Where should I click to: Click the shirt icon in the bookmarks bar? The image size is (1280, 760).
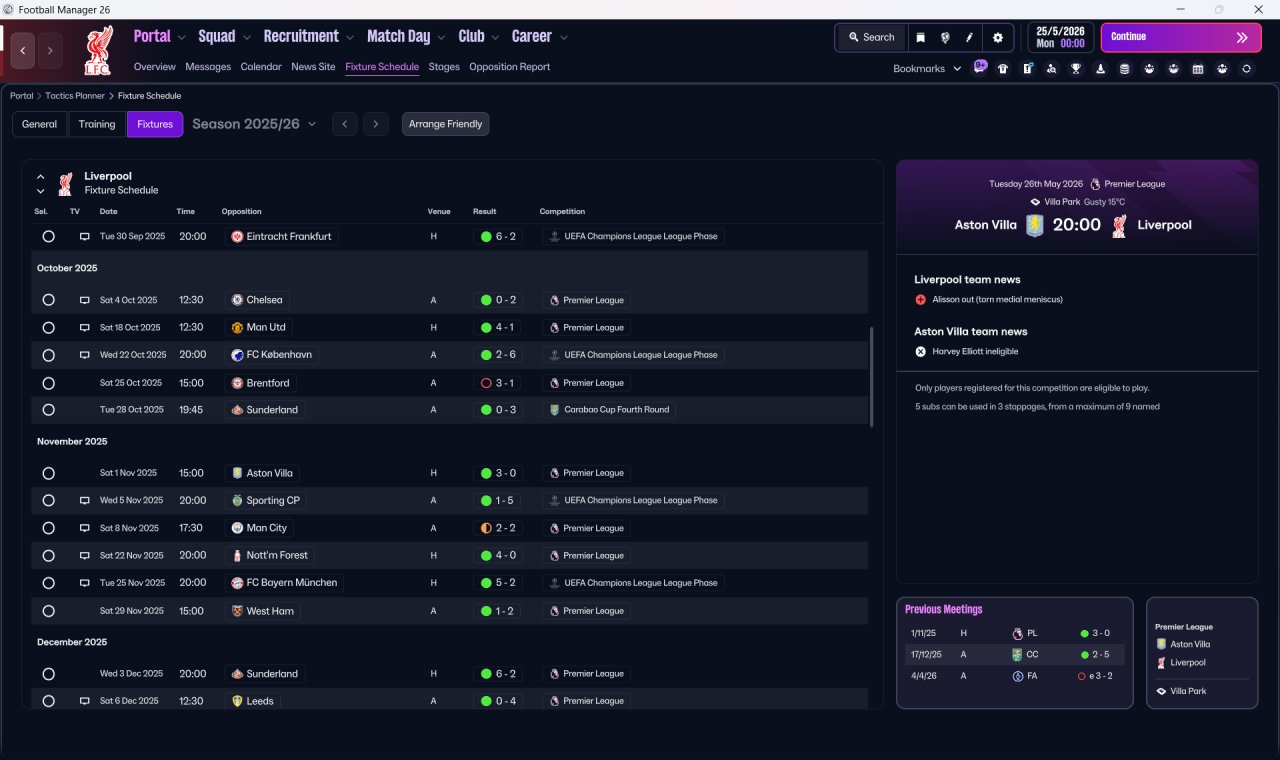tap(1003, 69)
